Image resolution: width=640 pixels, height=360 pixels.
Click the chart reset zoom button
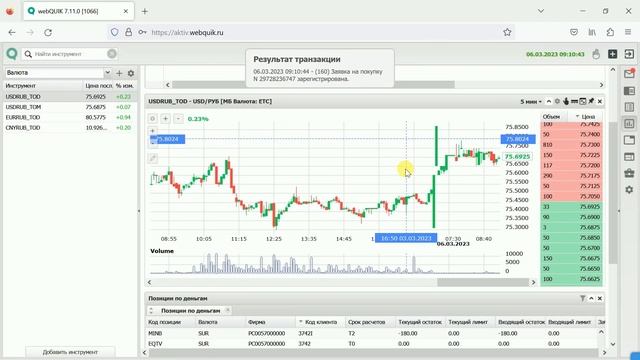152,119
